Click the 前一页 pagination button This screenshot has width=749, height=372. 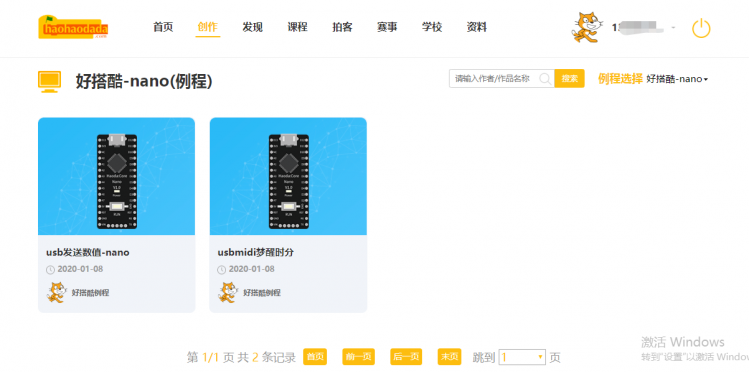358,357
